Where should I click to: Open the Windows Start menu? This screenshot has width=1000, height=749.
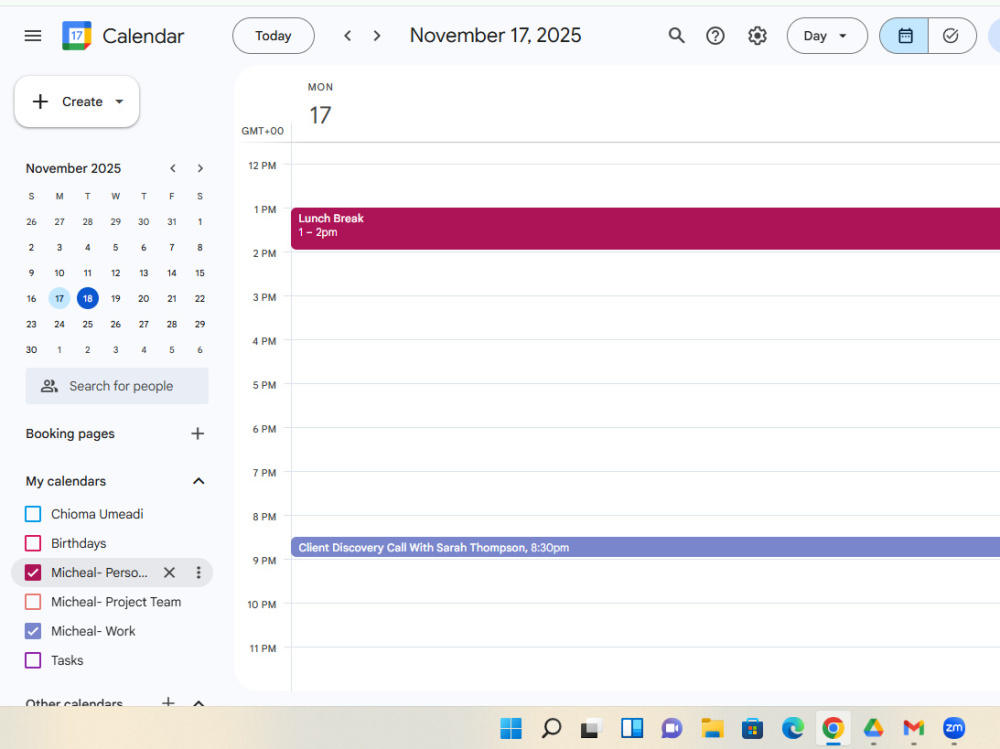511,728
